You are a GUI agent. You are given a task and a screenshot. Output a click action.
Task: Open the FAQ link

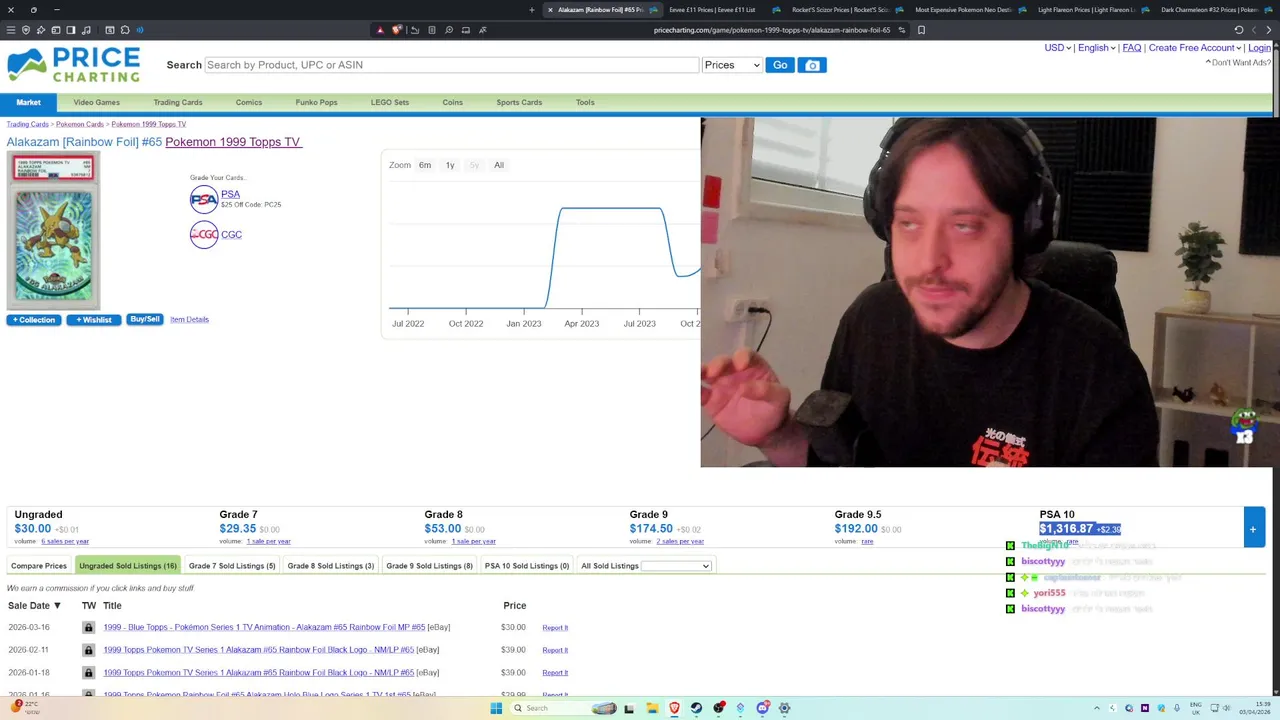coord(1132,48)
